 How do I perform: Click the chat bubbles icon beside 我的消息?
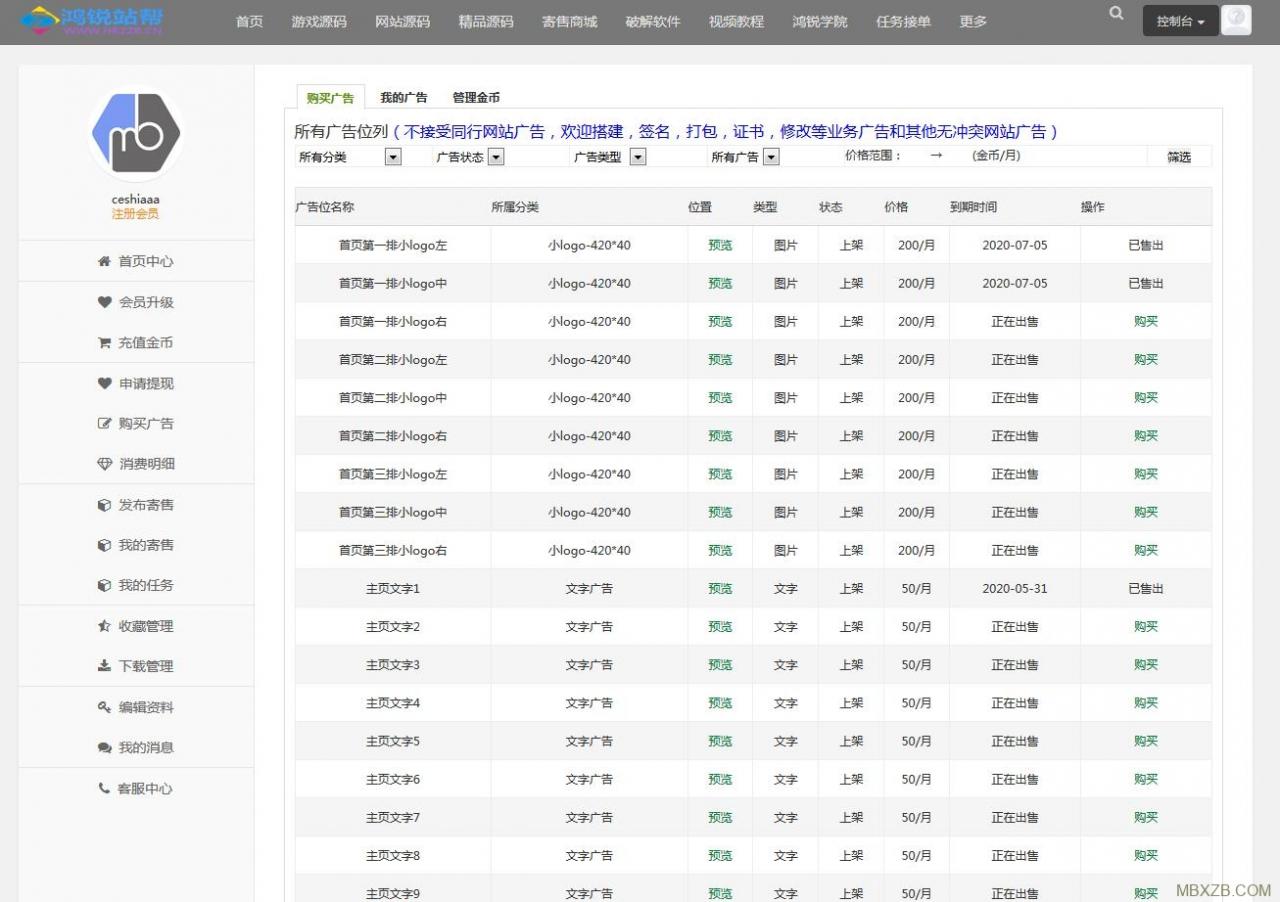[x=104, y=747]
